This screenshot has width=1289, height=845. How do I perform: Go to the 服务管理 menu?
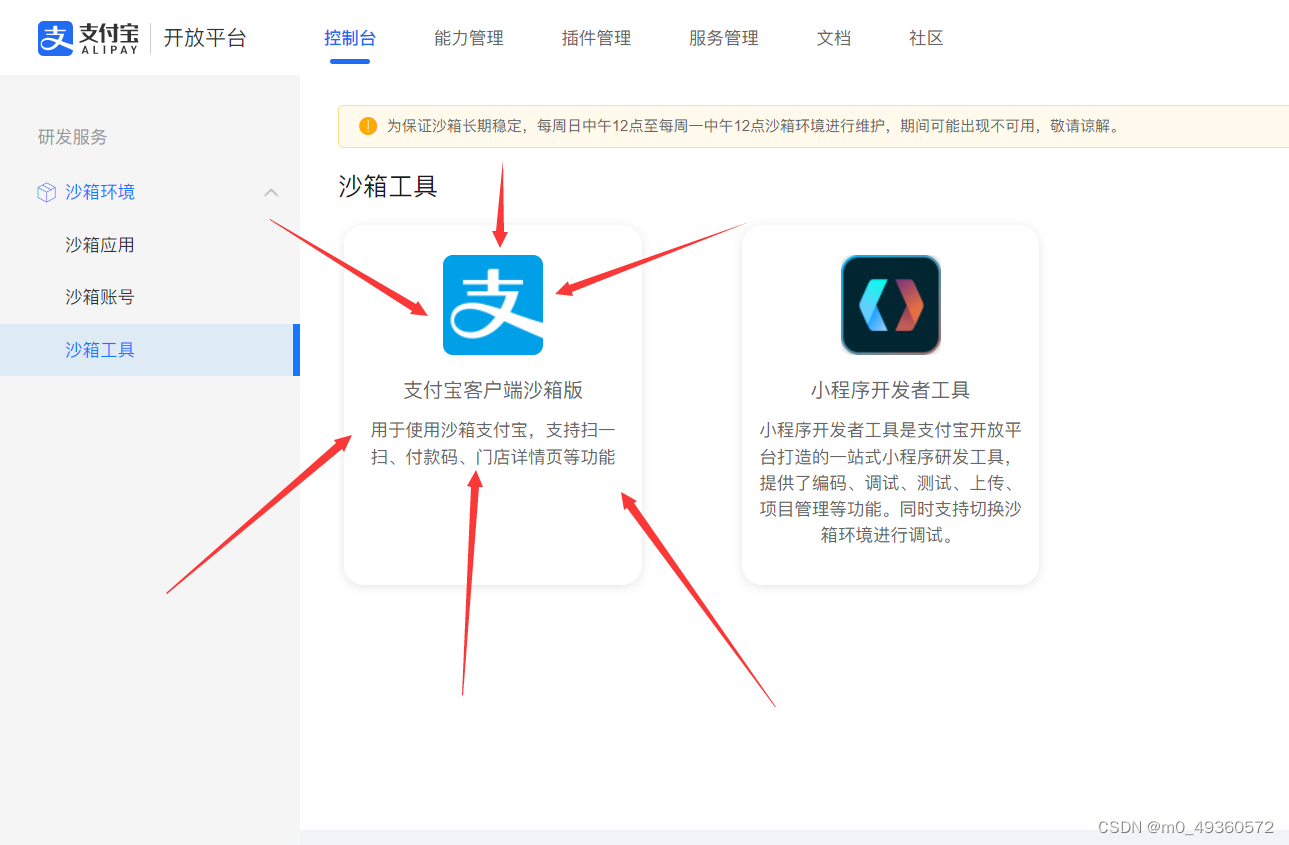click(724, 38)
